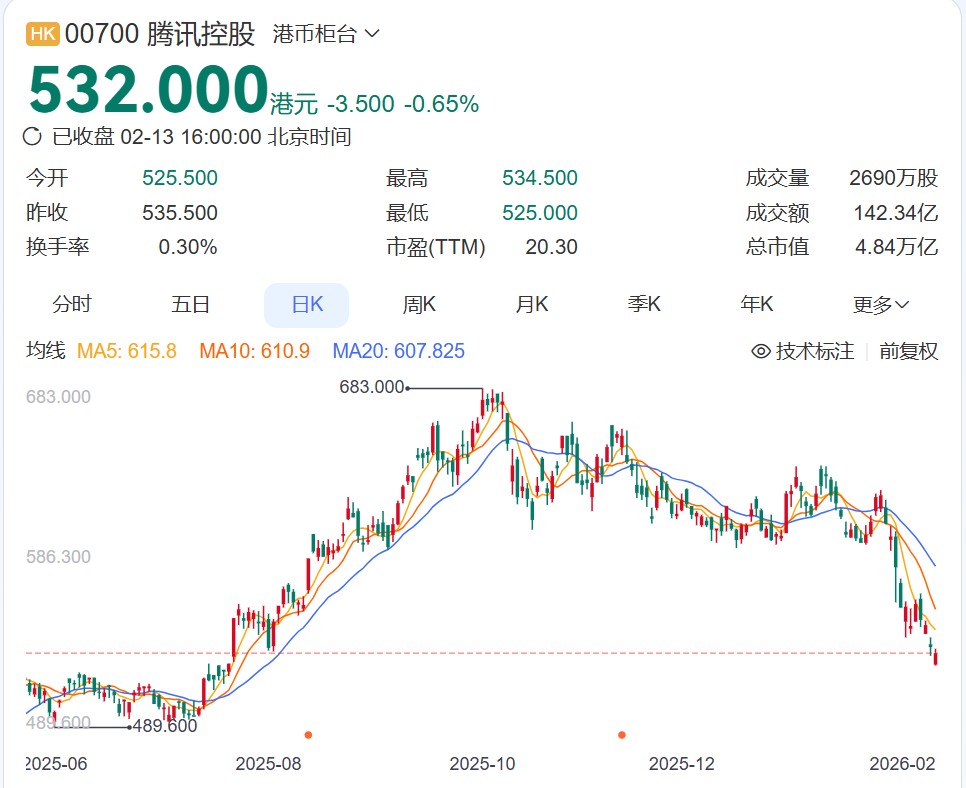Image resolution: width=966 pixels, height=788 pixels.
Task: Click the orange event dot near 2025-12
Action: click(x=622, y=734)
